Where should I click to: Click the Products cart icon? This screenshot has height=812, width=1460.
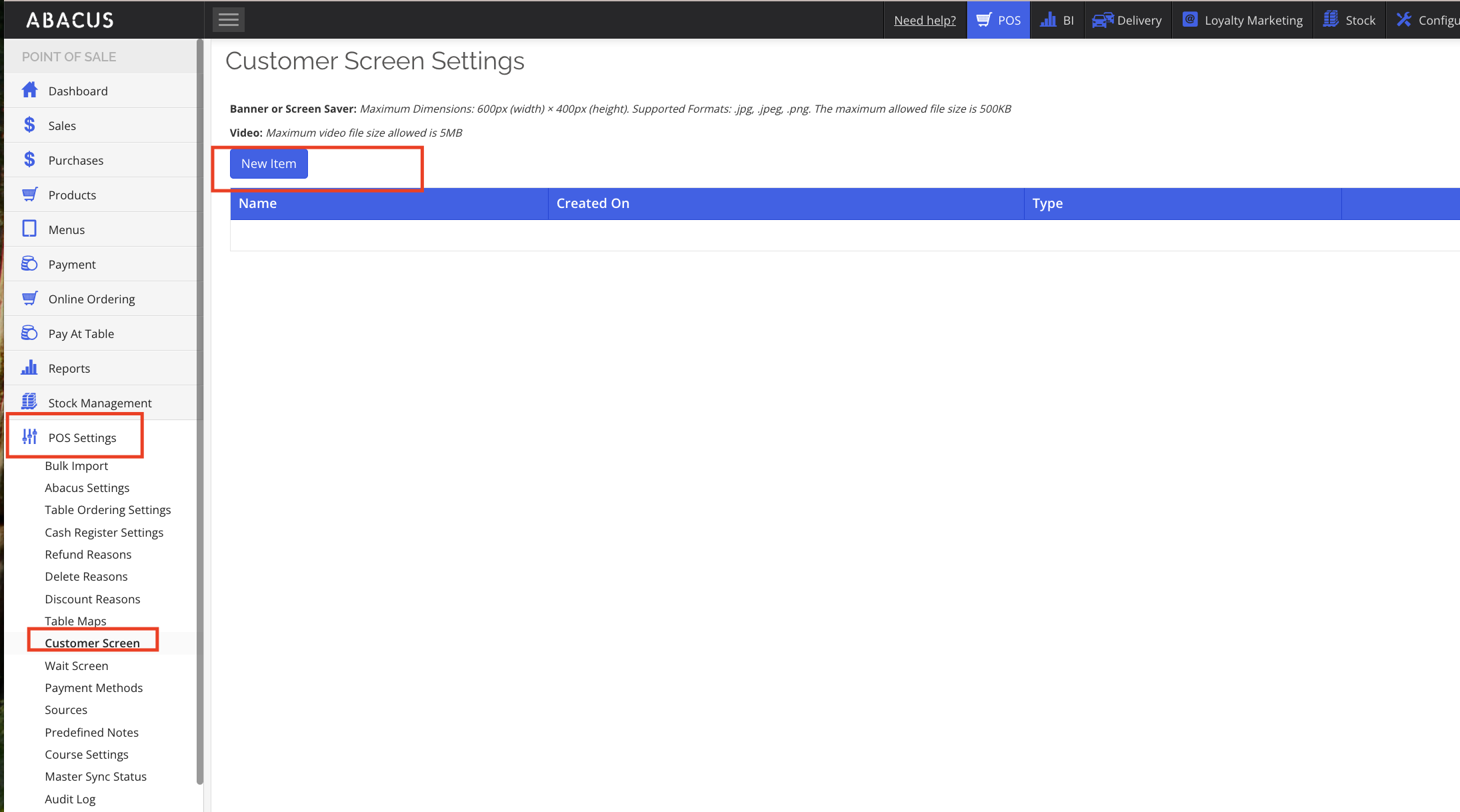(x=29, y=194)
